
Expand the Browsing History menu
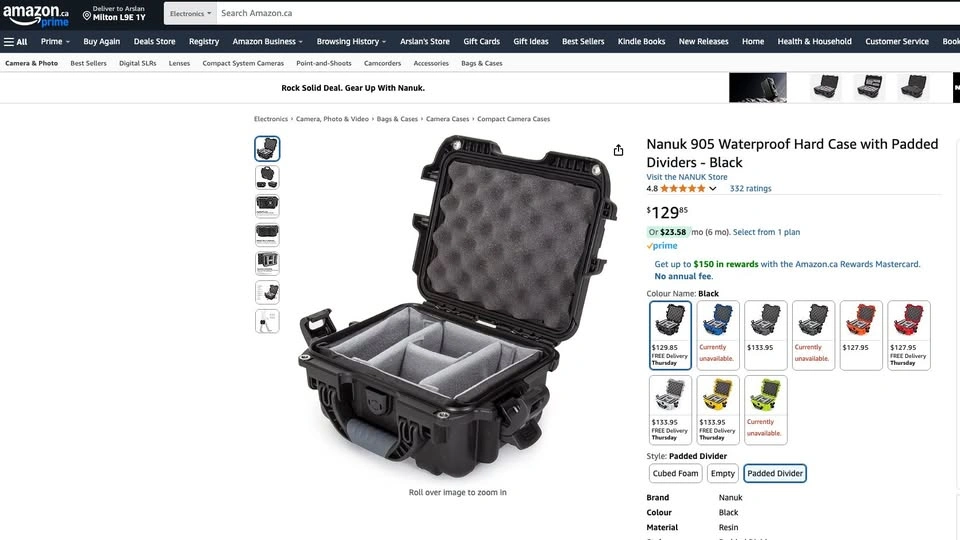351,42
